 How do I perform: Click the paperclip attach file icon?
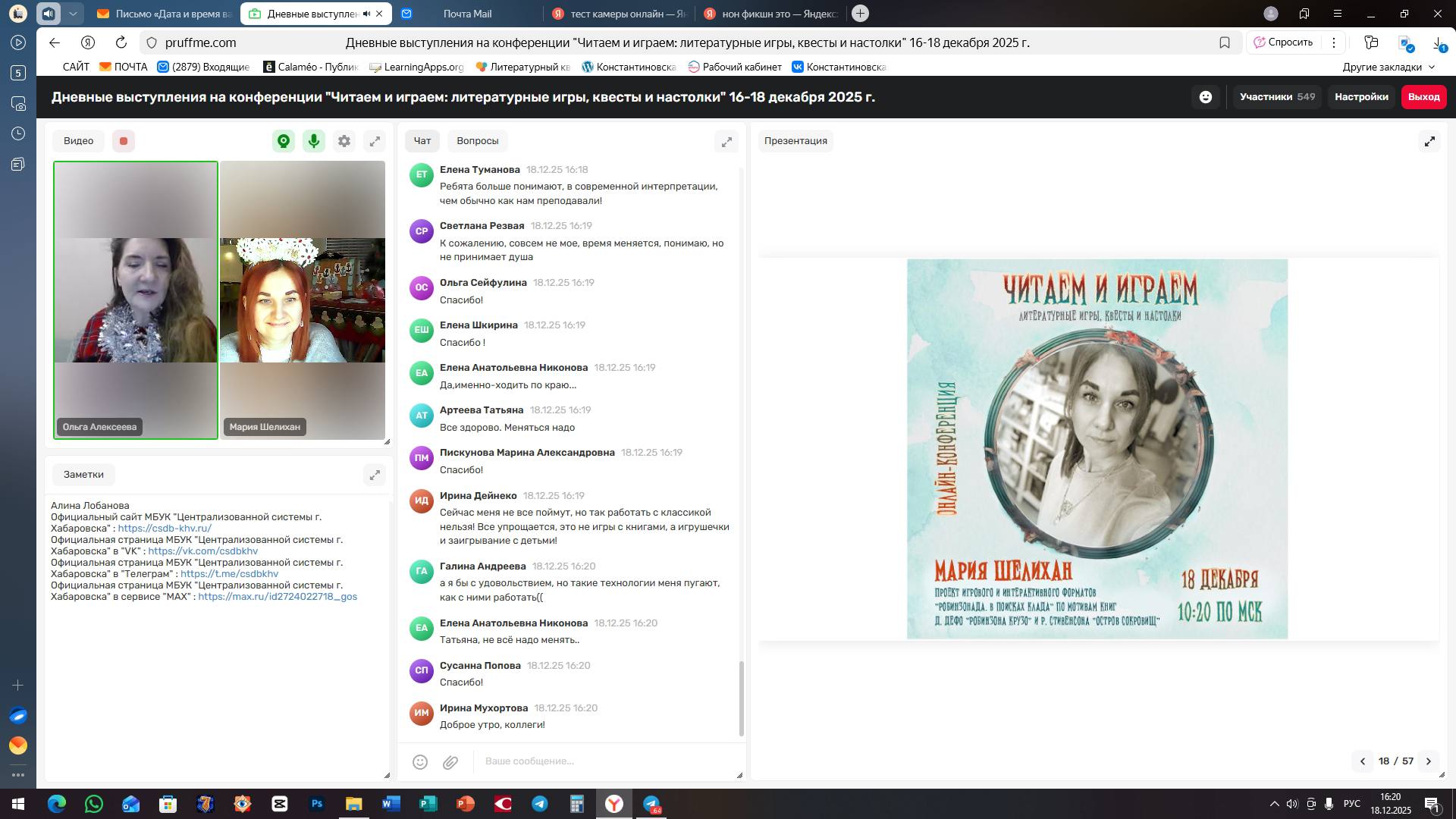[x=450, y=762]
